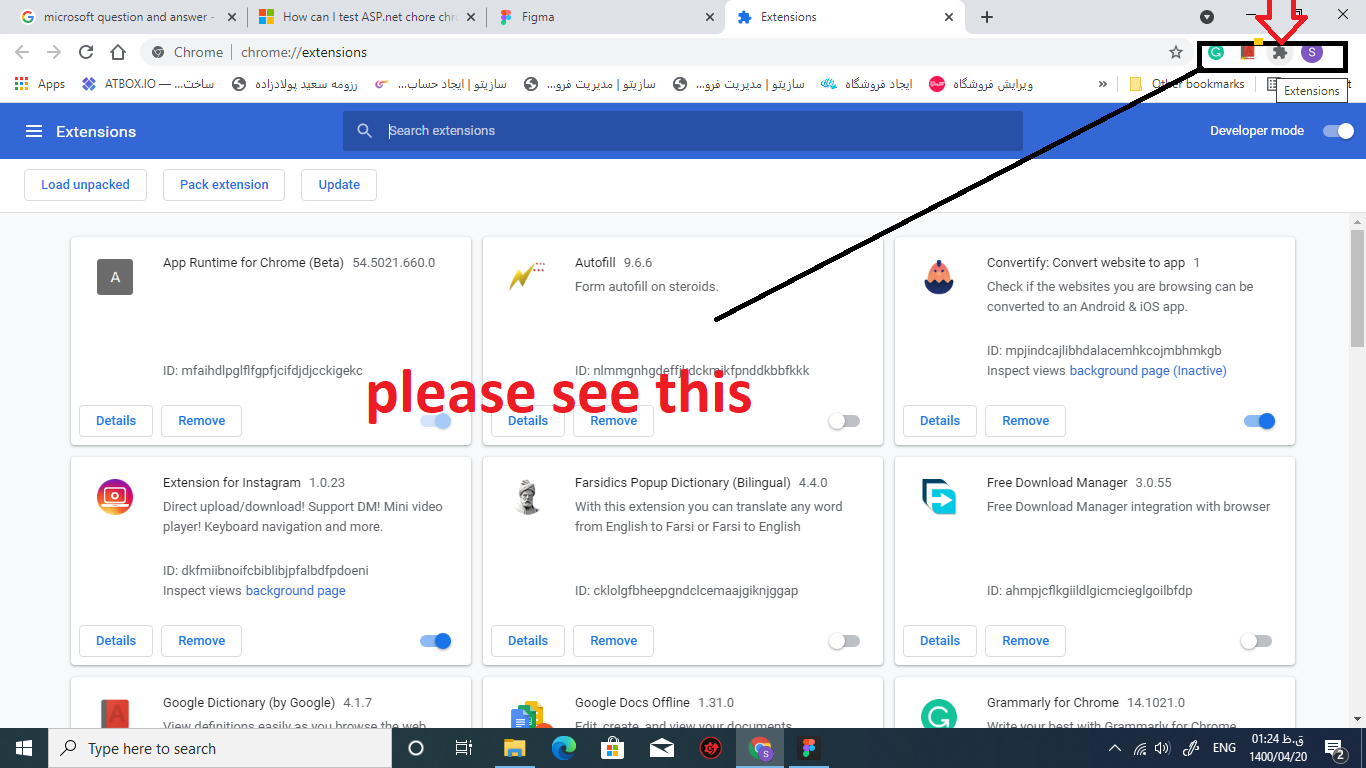Click the red Google Dictionary toolbar icon
1366x768 pixels.
1247,52
